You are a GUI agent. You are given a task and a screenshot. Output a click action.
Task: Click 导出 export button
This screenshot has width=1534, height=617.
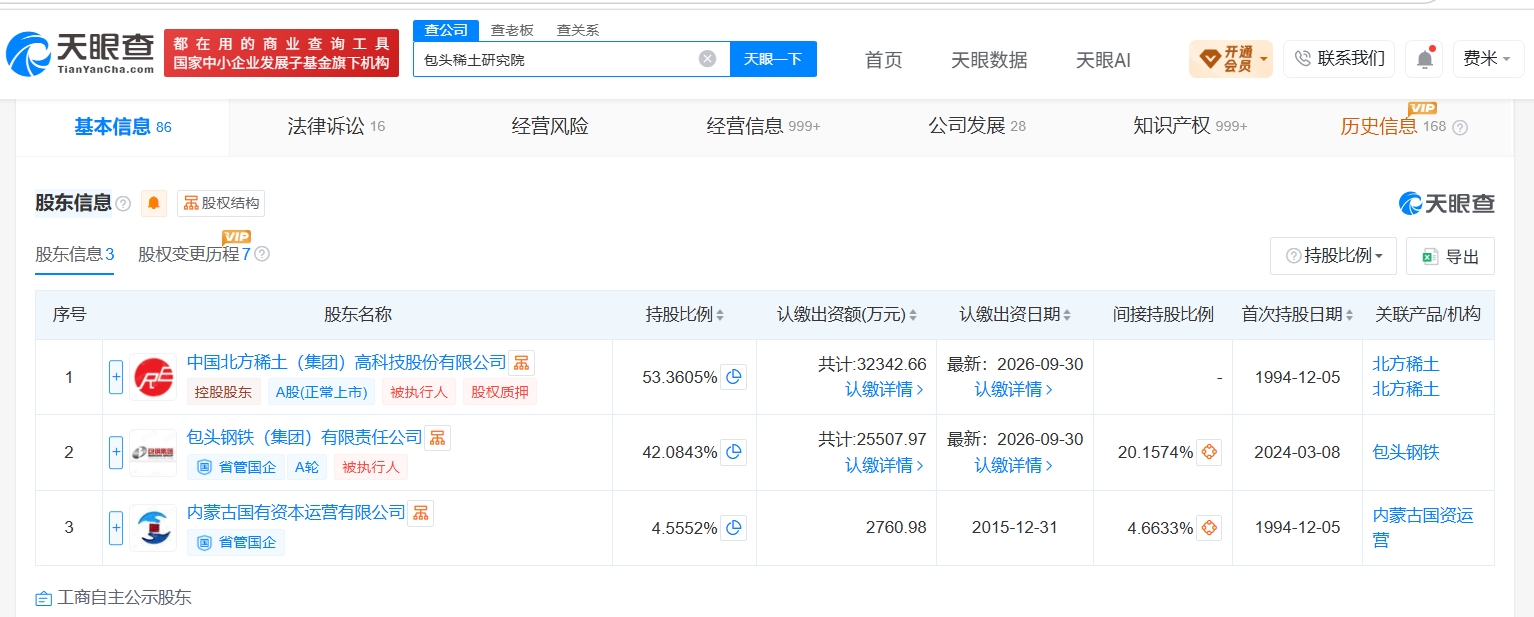click(x=1450, y=256)
